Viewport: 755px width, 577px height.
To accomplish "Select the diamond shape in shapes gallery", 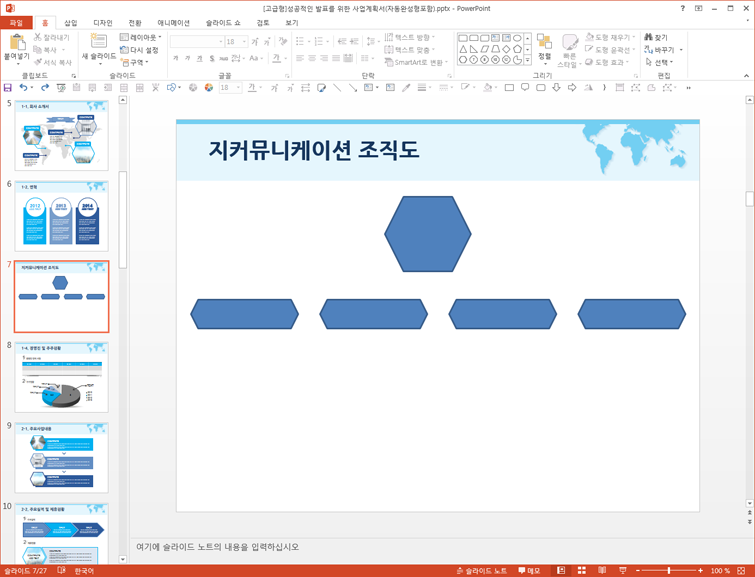I will pos(506,49).
